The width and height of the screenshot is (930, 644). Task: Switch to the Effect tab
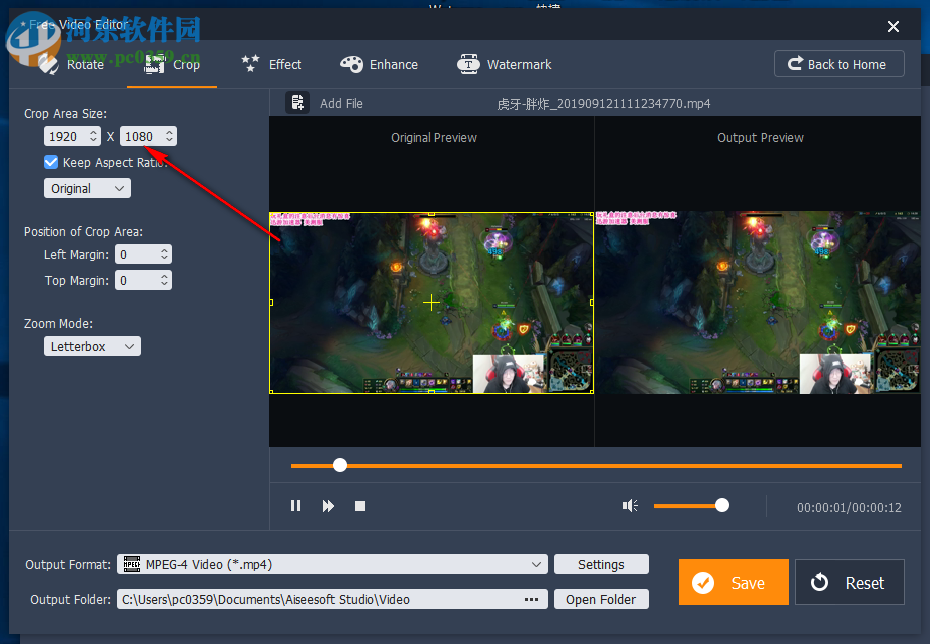coord(270,63)
